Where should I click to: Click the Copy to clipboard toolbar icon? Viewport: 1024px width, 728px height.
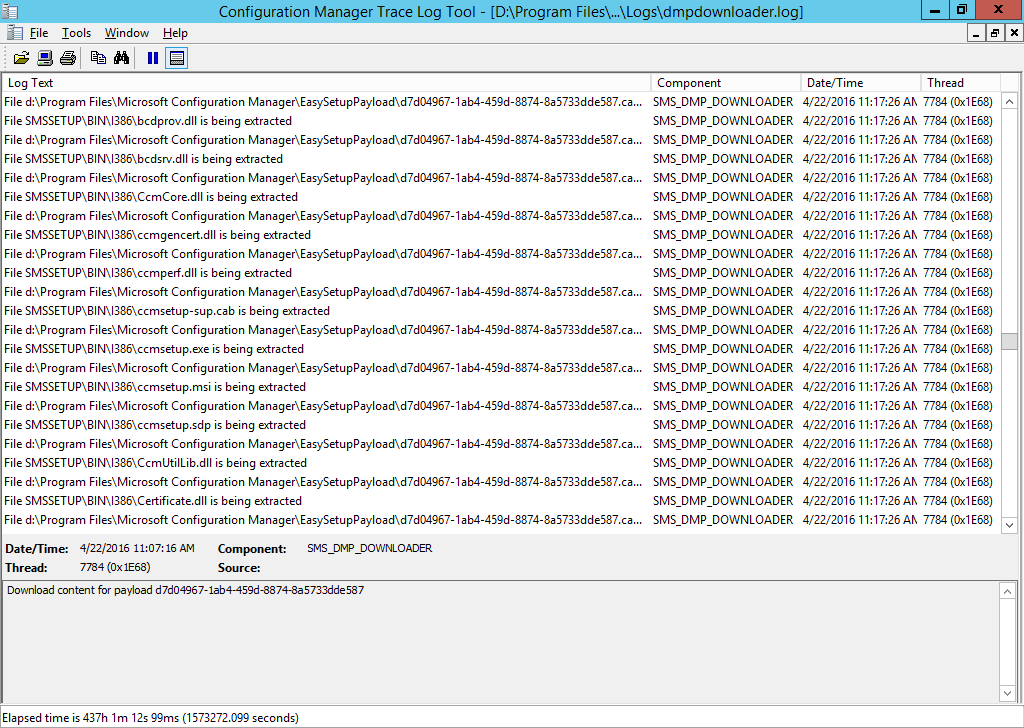tap(98, 58)
